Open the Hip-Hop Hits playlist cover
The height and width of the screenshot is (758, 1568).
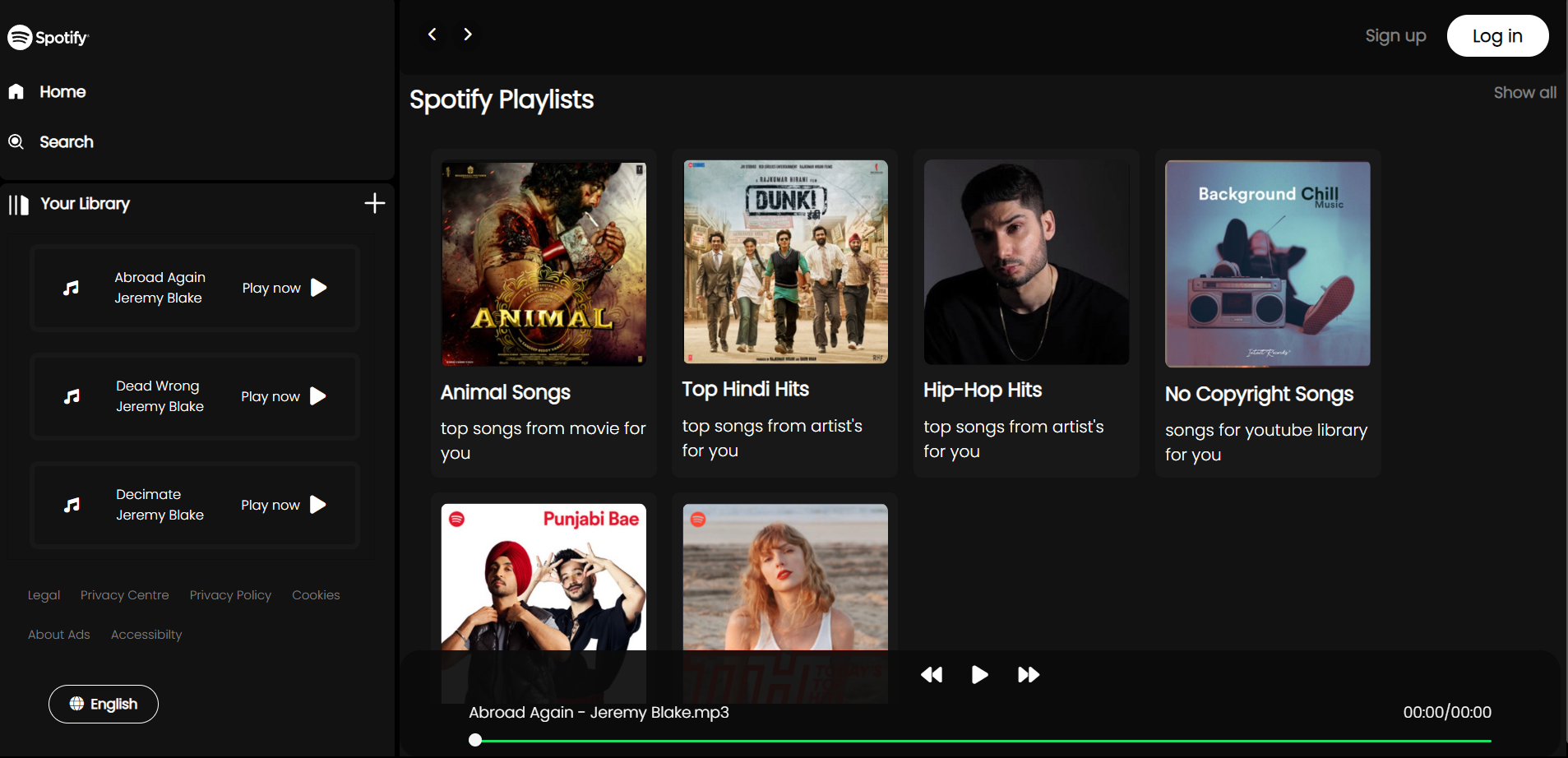coord(1026,262)
